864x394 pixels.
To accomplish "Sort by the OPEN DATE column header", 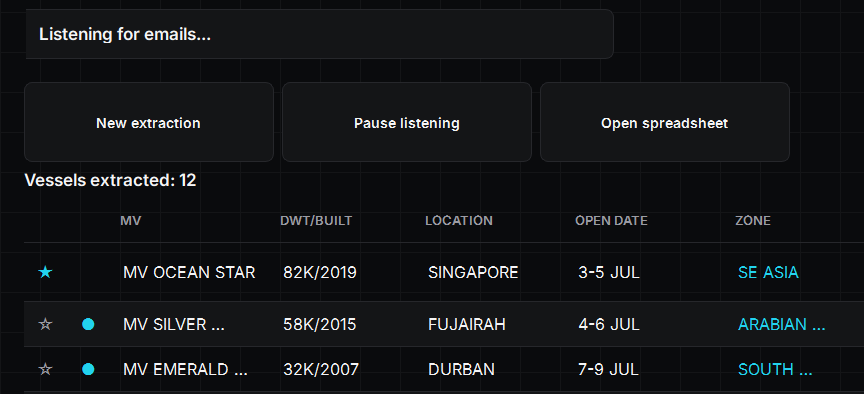I will pos(611,221).
